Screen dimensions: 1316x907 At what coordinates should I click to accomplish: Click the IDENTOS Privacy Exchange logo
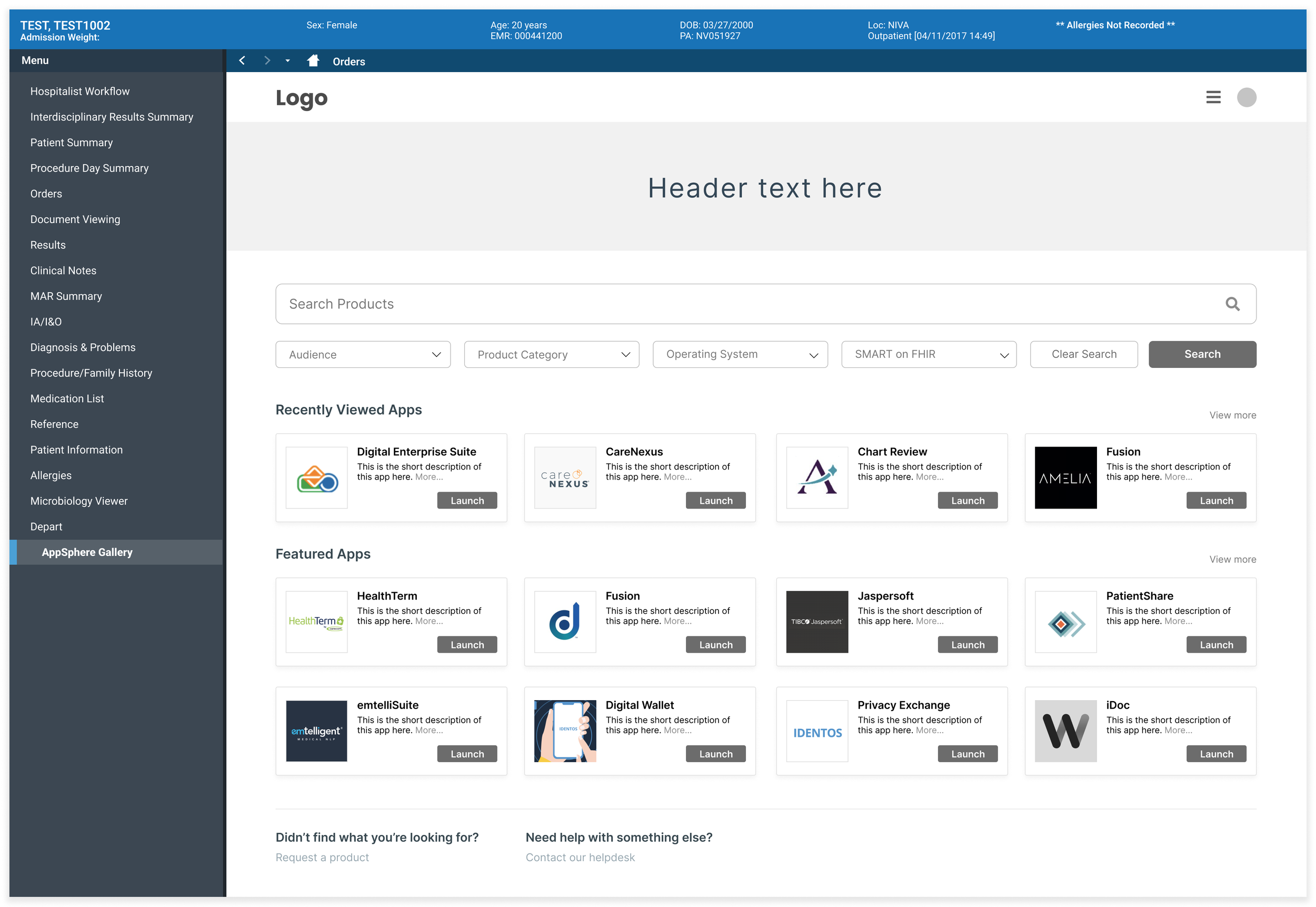coord(816,731)
